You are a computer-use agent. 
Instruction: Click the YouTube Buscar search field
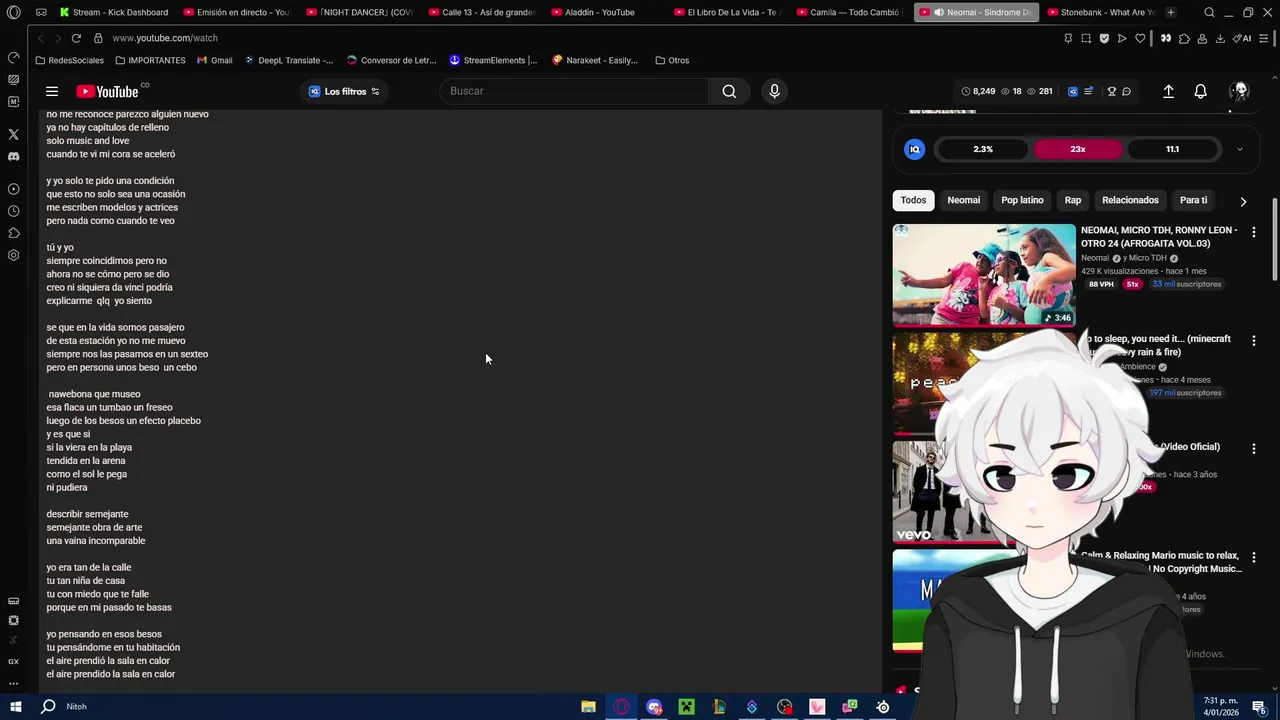574,91
